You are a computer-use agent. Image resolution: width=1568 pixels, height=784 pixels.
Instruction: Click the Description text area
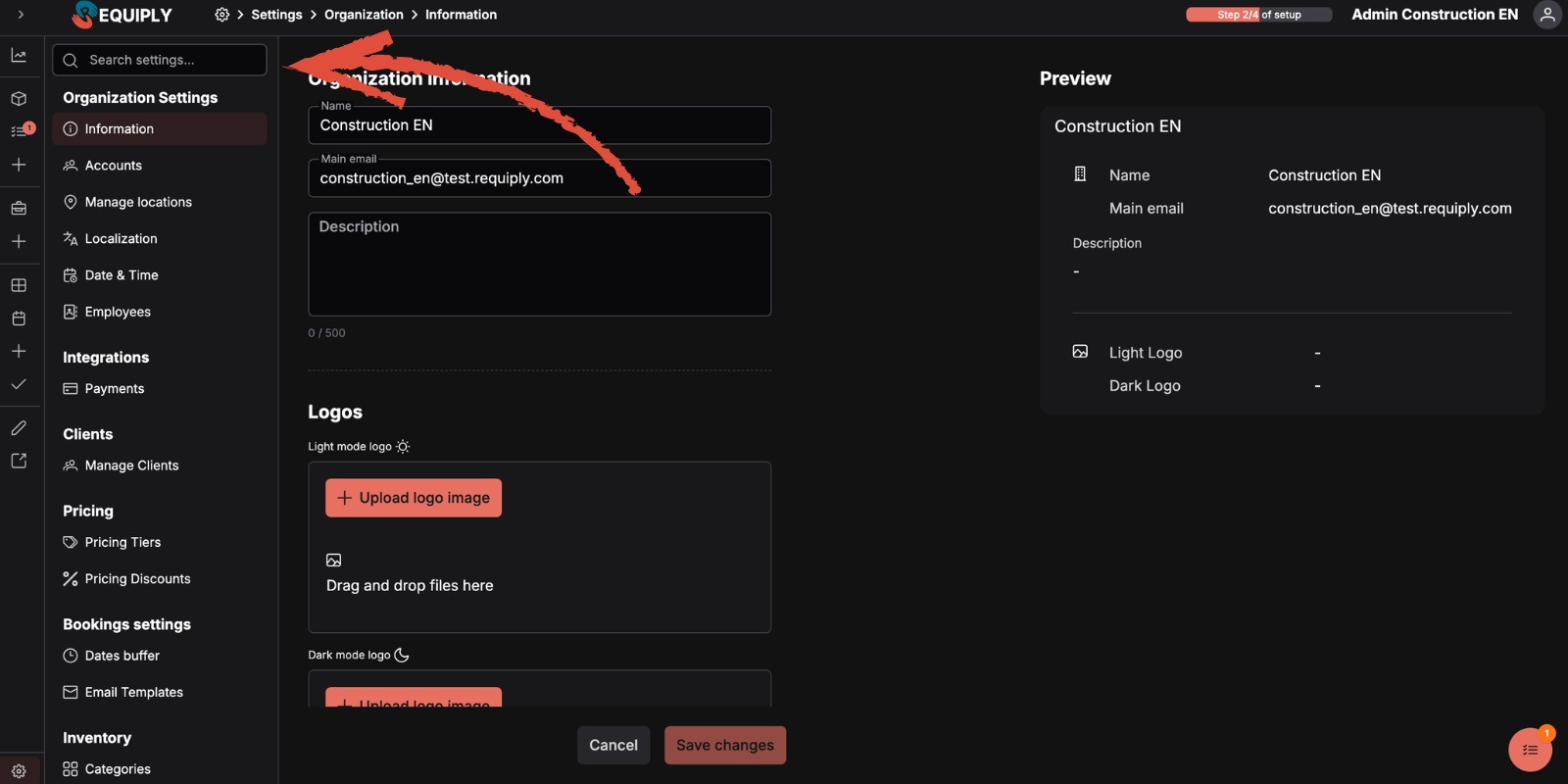[x=540, y=265]
